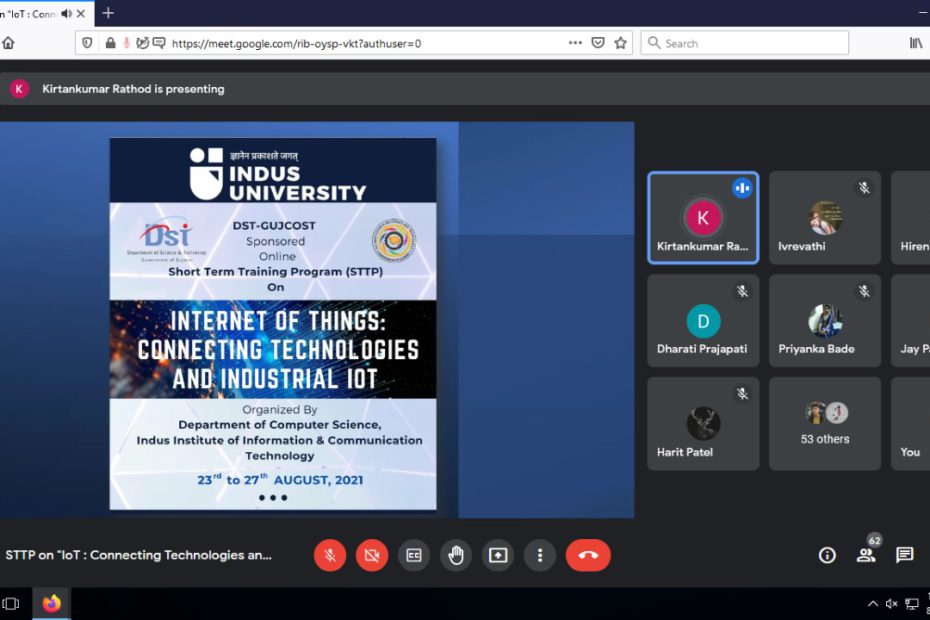Turn on the camera
930x620 pixels.
[x=372, y=555]
